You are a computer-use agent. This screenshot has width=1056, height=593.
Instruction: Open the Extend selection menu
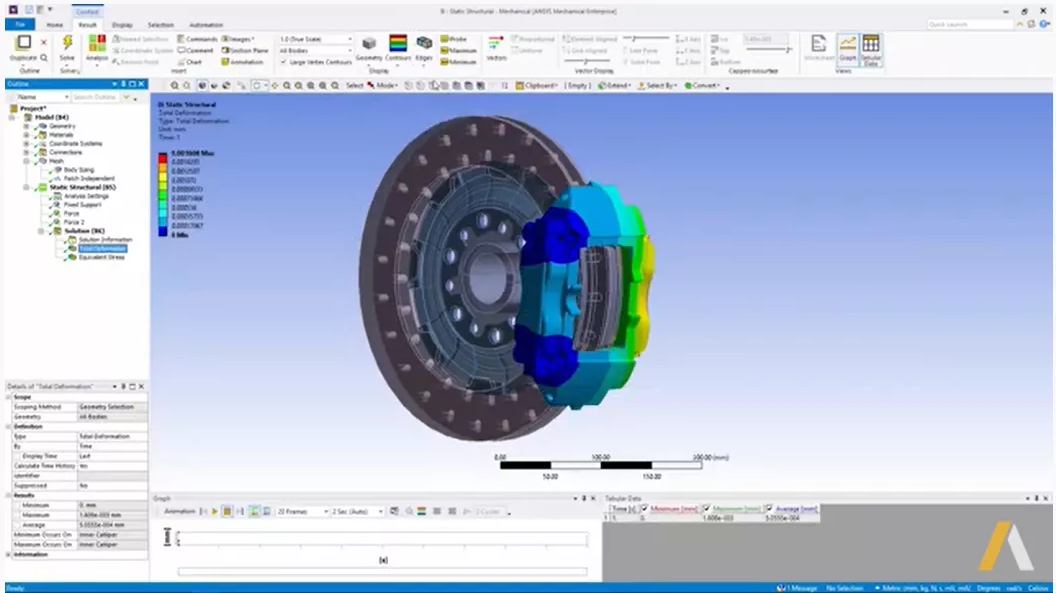(614, 85)
